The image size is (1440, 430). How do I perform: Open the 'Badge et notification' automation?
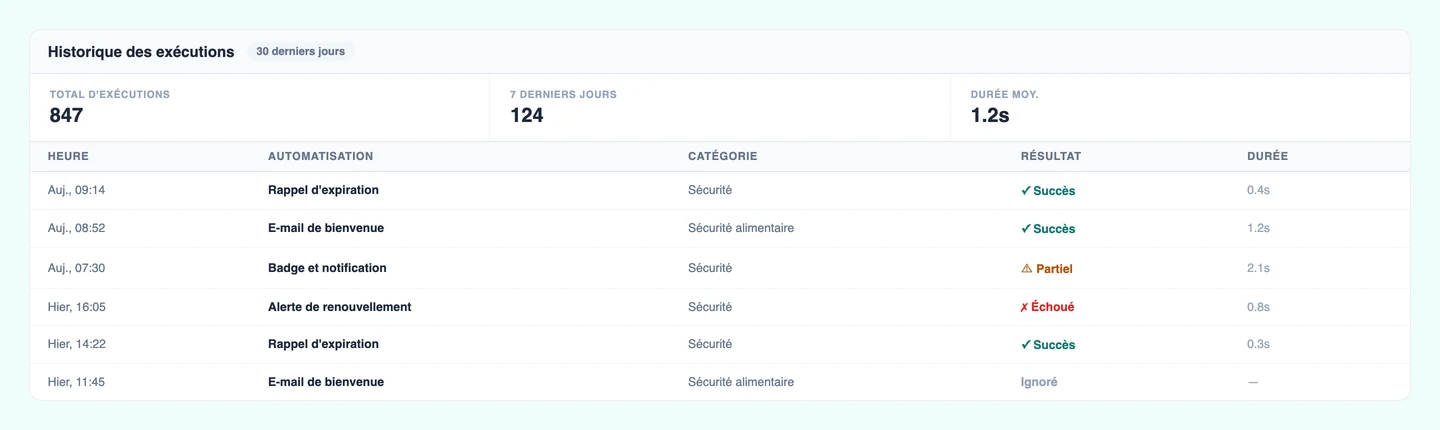click(327, 268)
